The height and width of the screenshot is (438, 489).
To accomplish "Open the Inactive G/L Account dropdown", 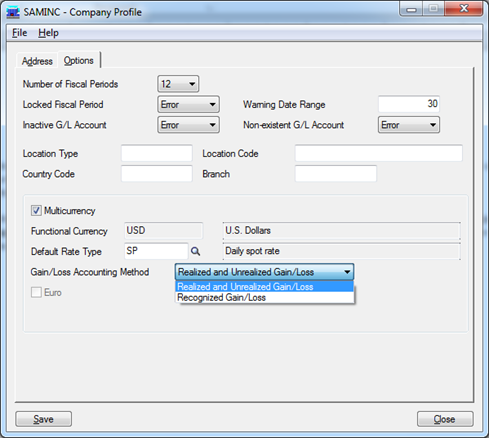I will (188, 125).
